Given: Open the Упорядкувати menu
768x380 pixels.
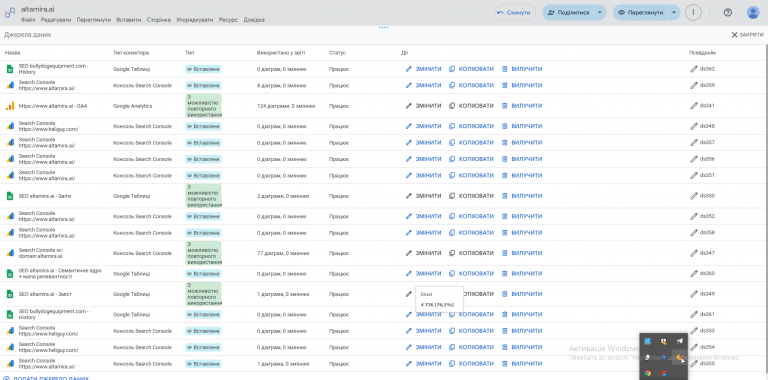Looking at the screenshot, I should point(194,20).
